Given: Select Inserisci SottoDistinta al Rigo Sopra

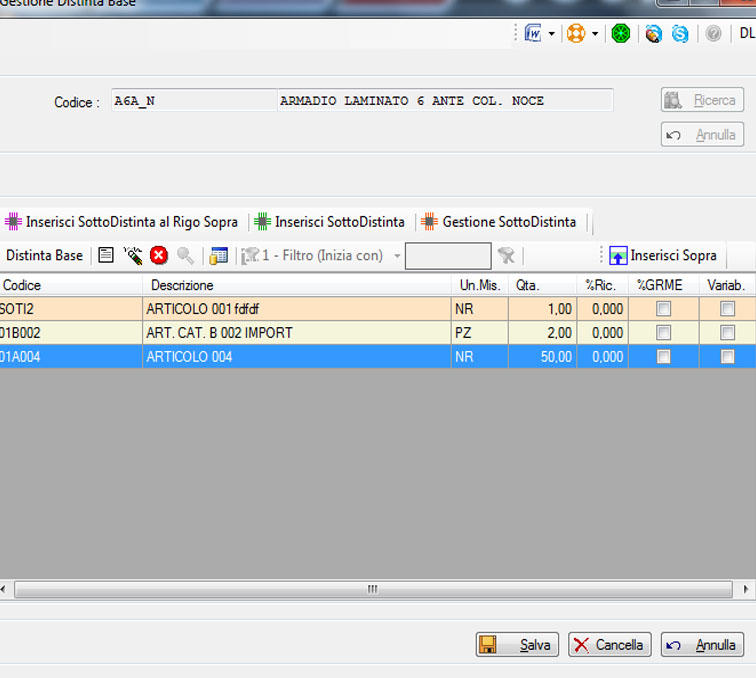Looking at the screenshot, I should click(122, 222).
